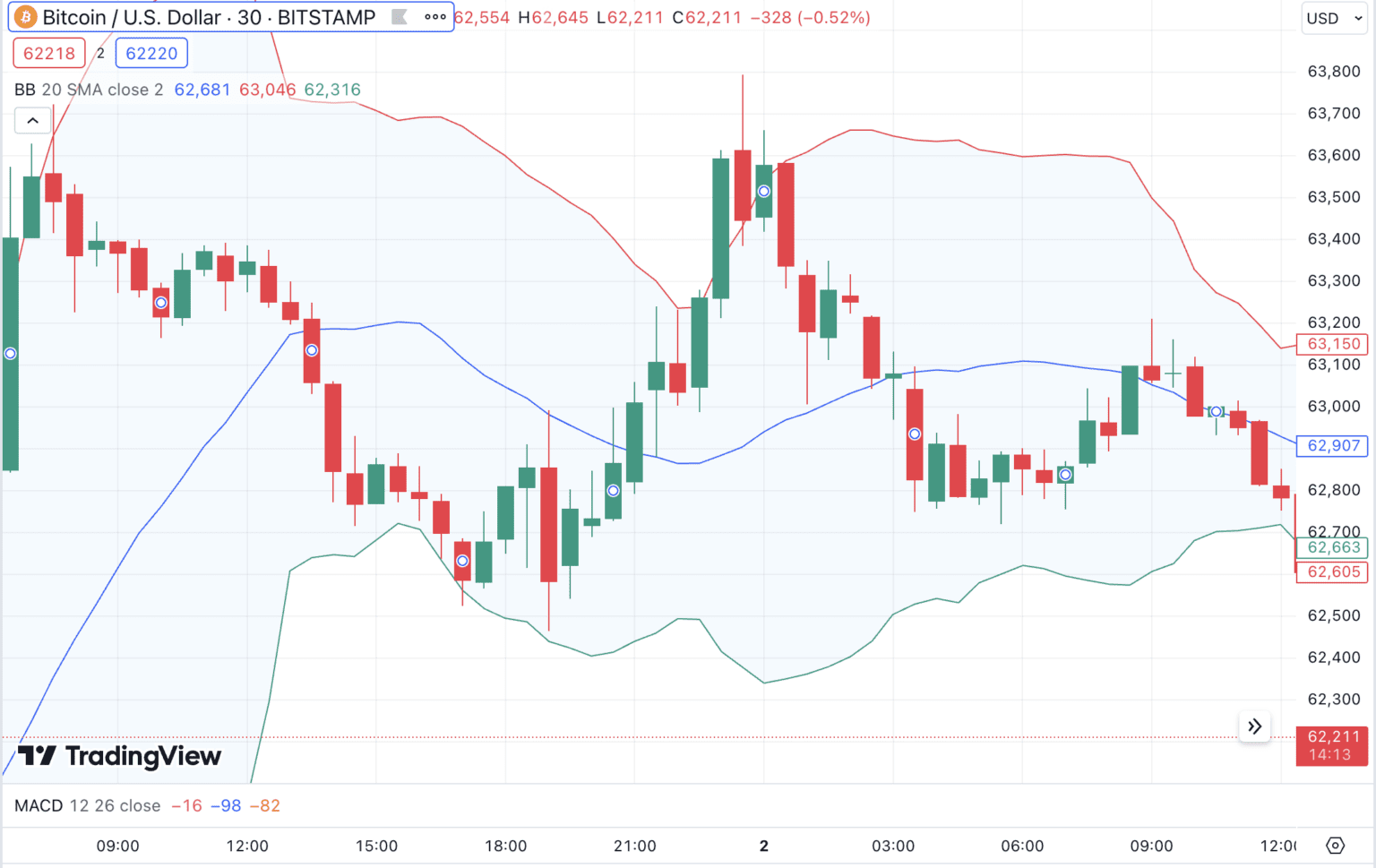Image resolution: width=1376 pixels, height=868 pixels.
Task: Collapse the indicator legend with the up arrow
Action: click(33, 120)
